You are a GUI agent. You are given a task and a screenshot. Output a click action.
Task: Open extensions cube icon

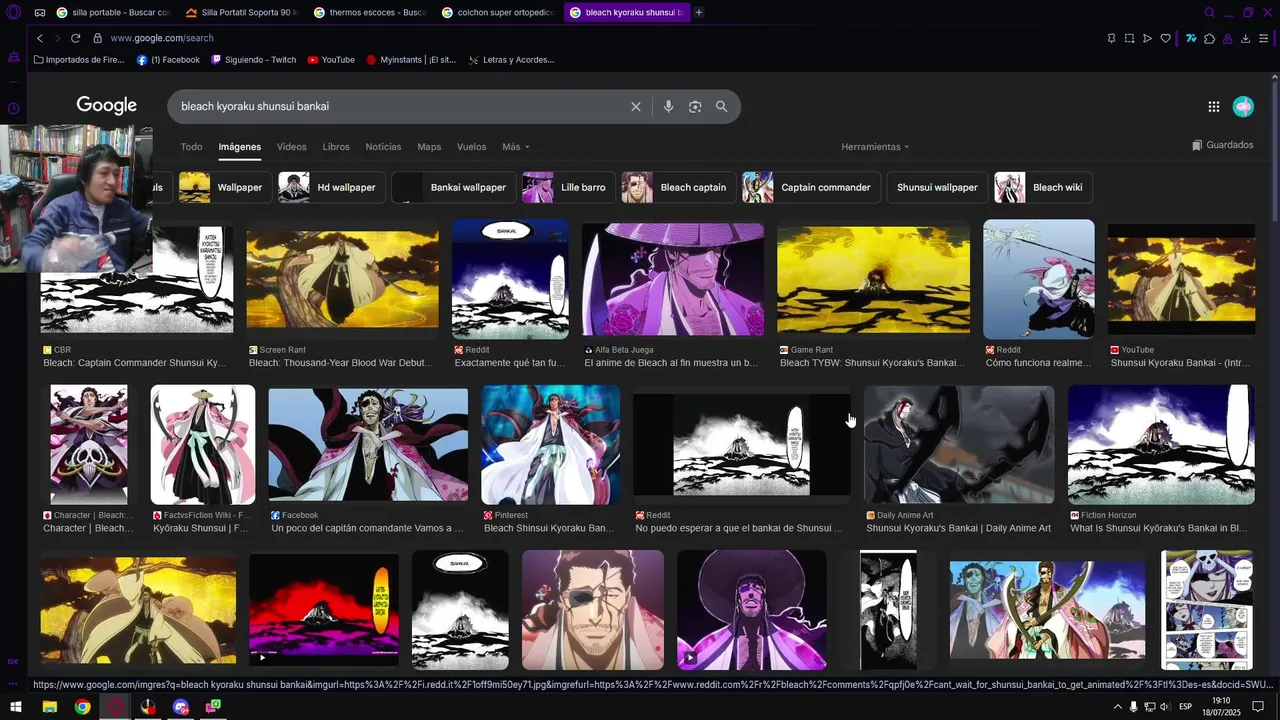point(1209,38)
